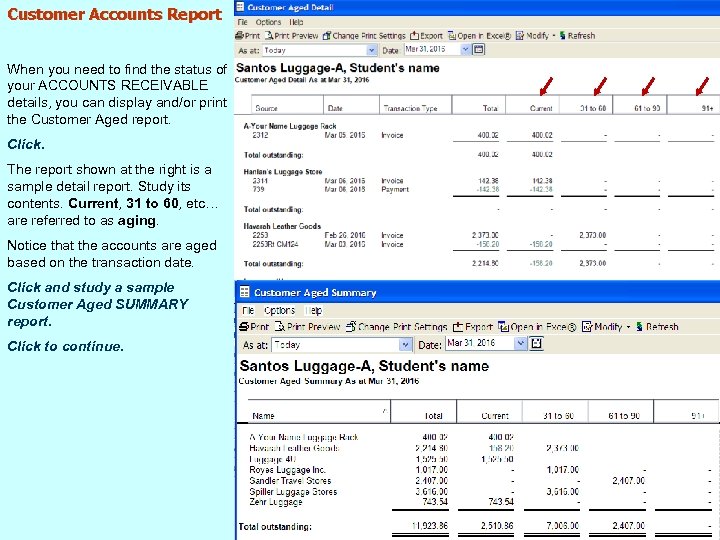This screenshot has width=720, height=540.
Task: Click Open in Excel in Aged Summary toolbar
Action: 537,327
